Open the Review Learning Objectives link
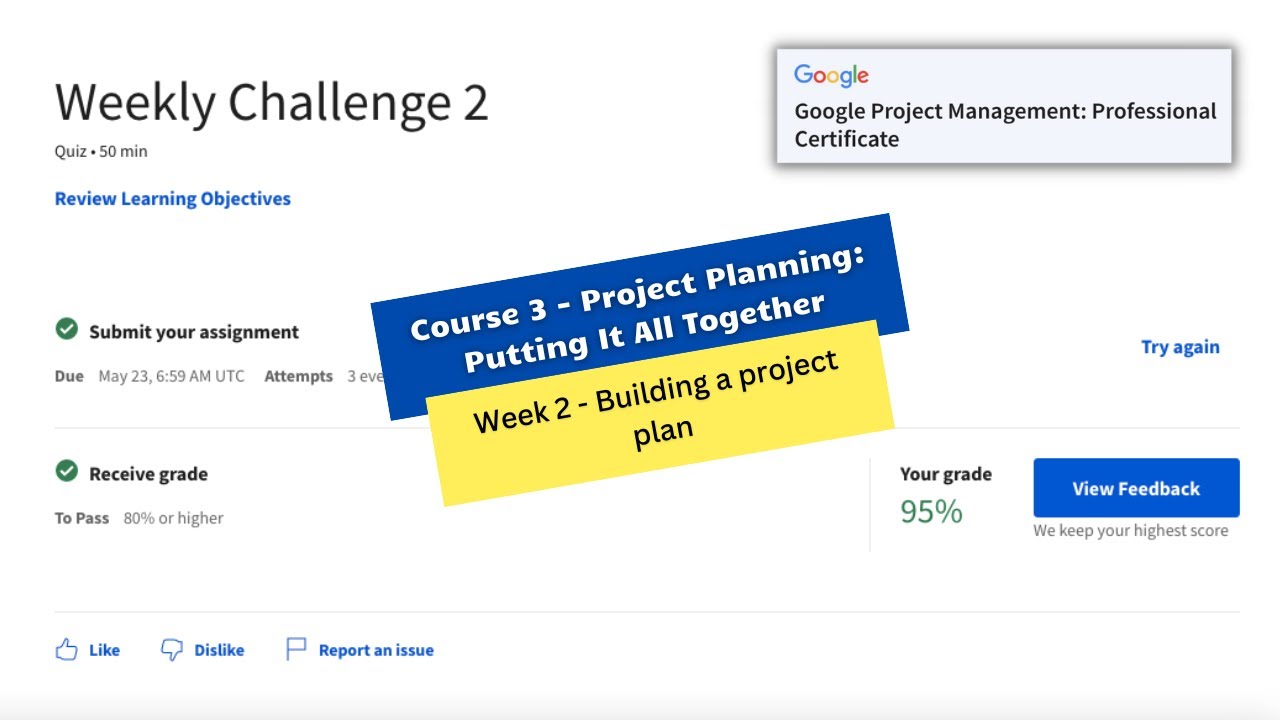 (x=172, y=199)
